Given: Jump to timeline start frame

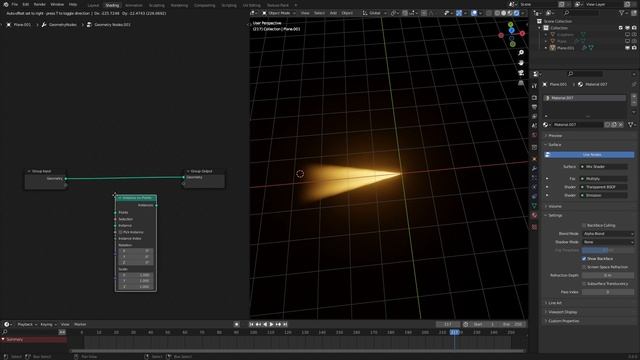Looking at the screenshot, I should (251, 324).
